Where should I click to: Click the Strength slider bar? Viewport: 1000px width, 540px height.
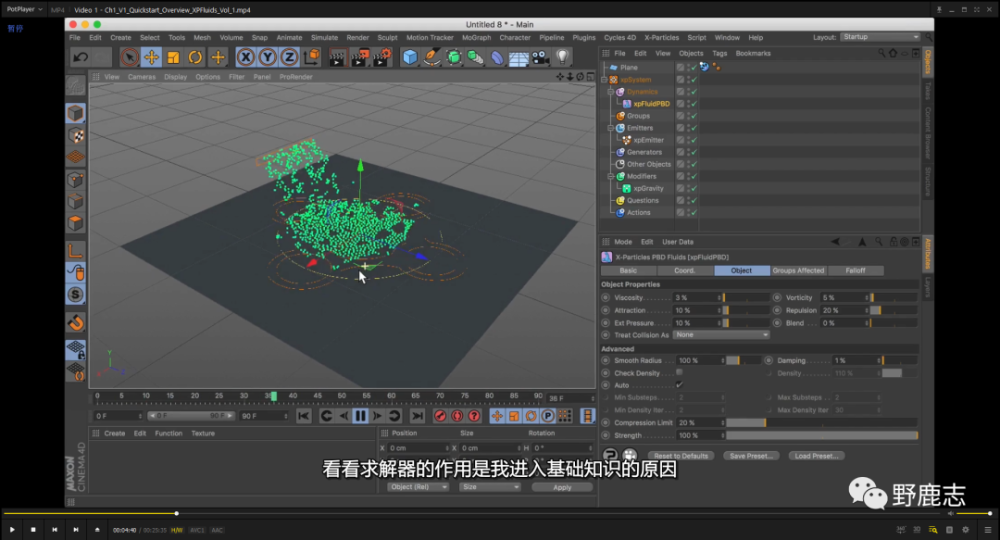point(822,435)
